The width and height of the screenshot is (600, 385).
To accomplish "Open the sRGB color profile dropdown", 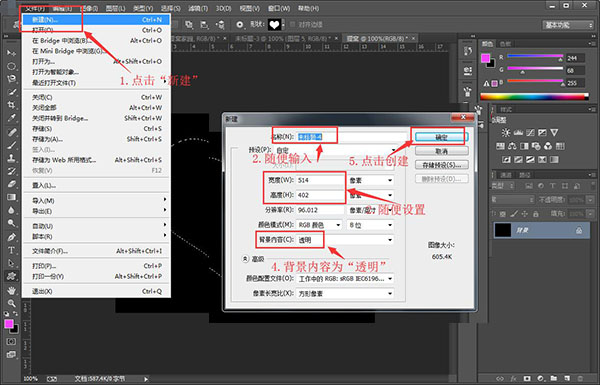I will [345, 279].
